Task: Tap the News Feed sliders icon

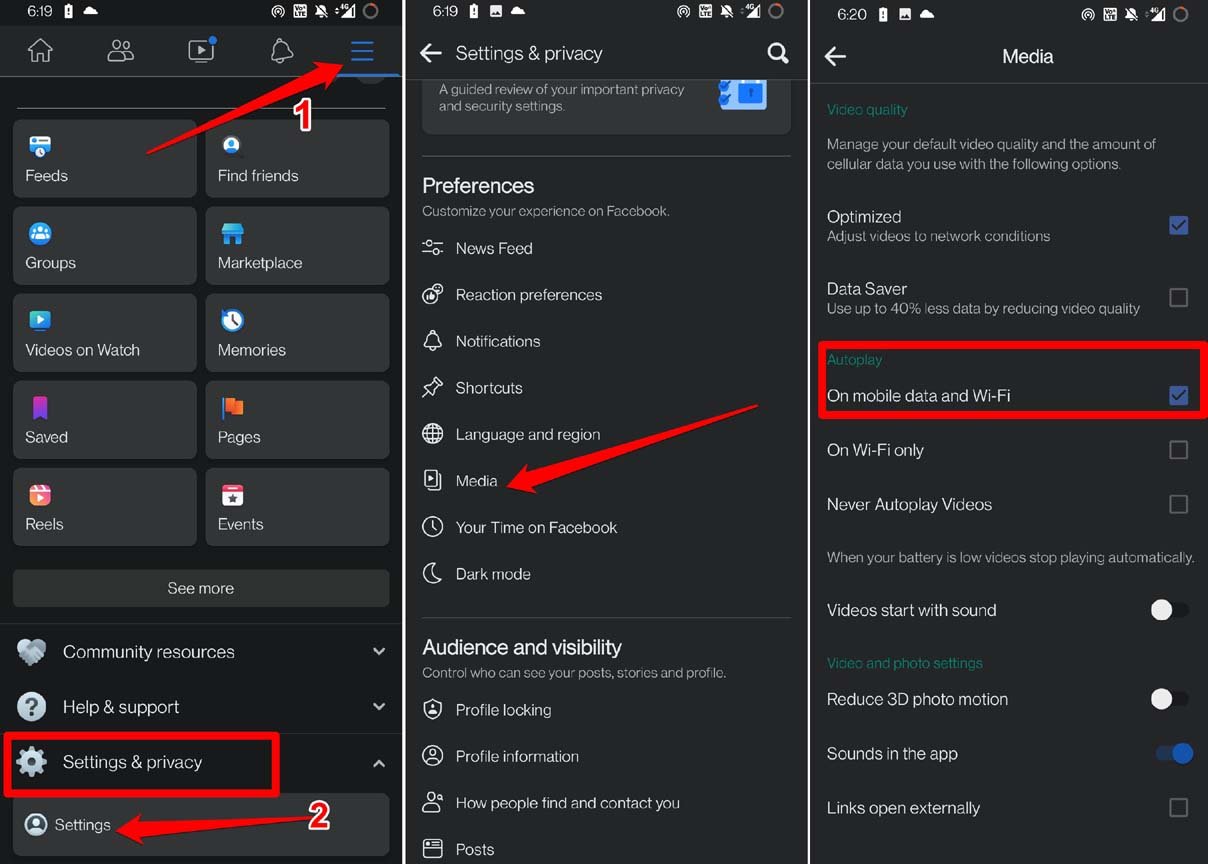Action: [x=432, y=248]
